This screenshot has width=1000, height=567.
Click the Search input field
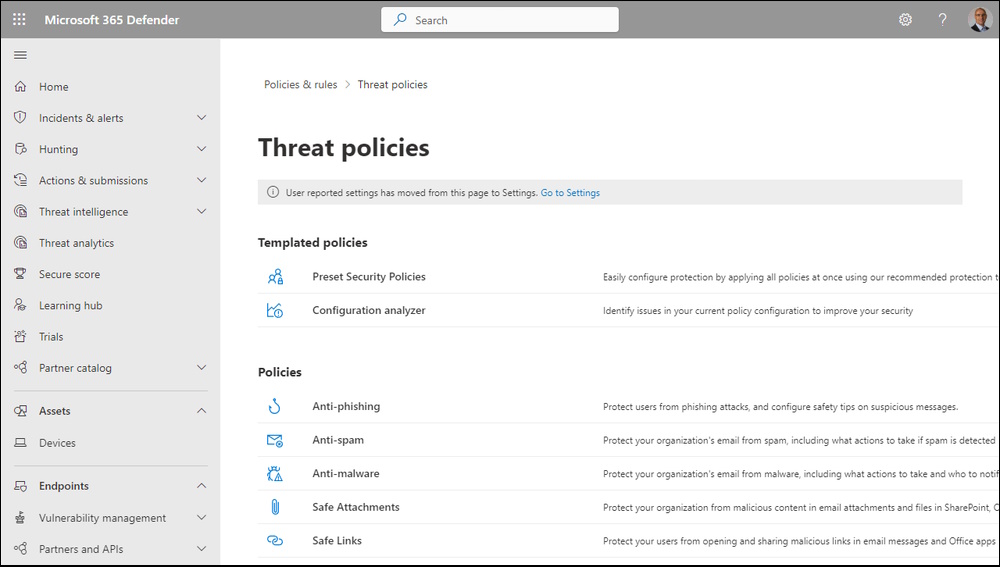coord(500,20)
